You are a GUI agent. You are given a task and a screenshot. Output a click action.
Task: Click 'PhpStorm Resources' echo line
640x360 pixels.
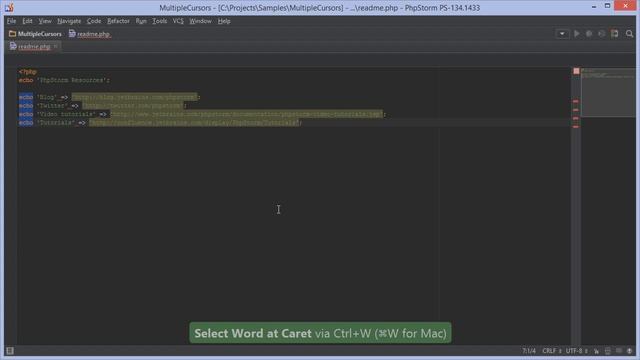(64, 80)
